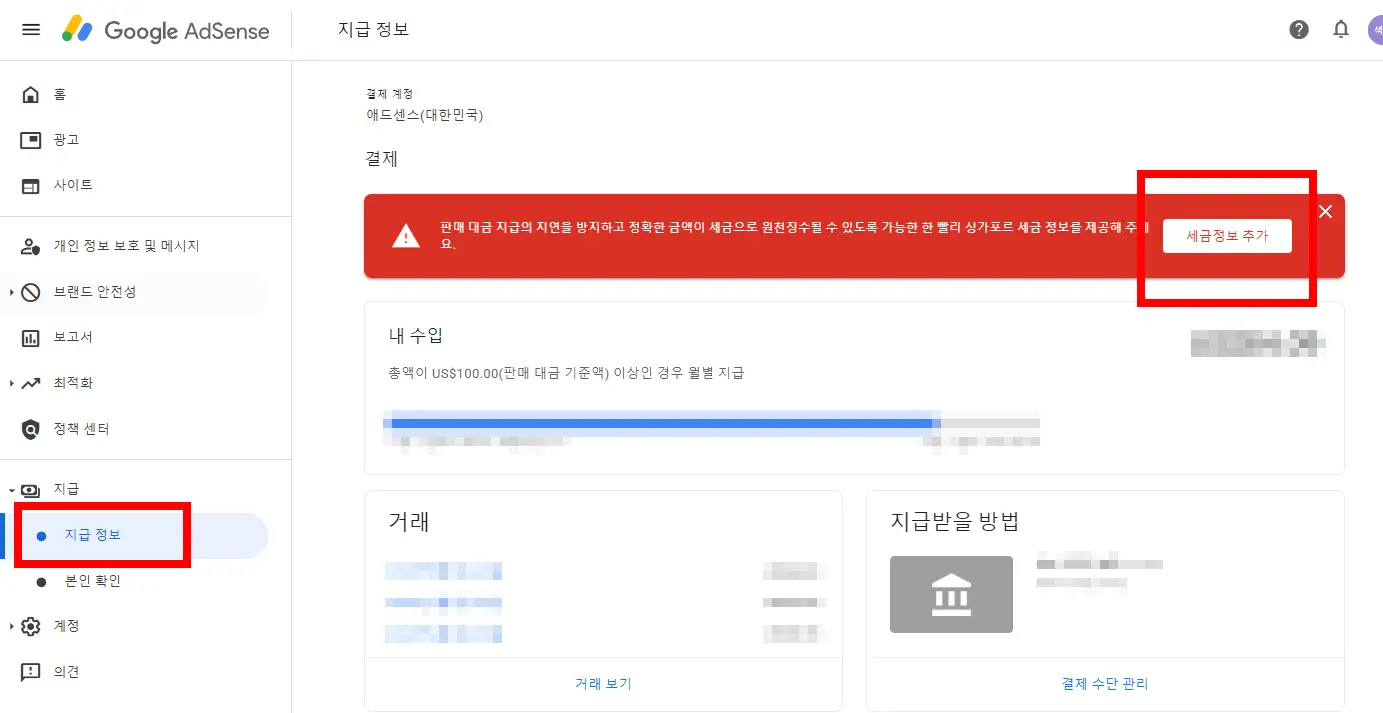Collapse the 지급 section
Viewport: 1383px width, 713px height.
click(x=10, y=489)
